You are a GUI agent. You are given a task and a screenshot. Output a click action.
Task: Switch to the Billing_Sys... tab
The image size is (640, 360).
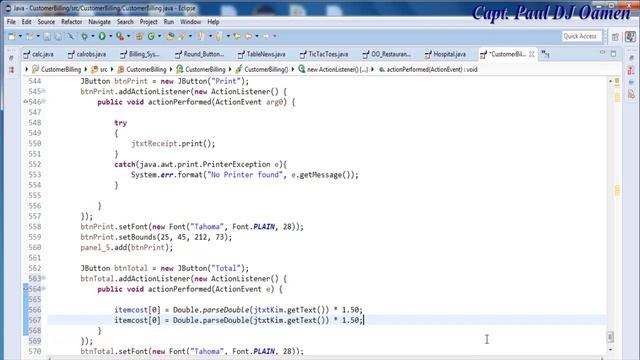click(140, 54)
